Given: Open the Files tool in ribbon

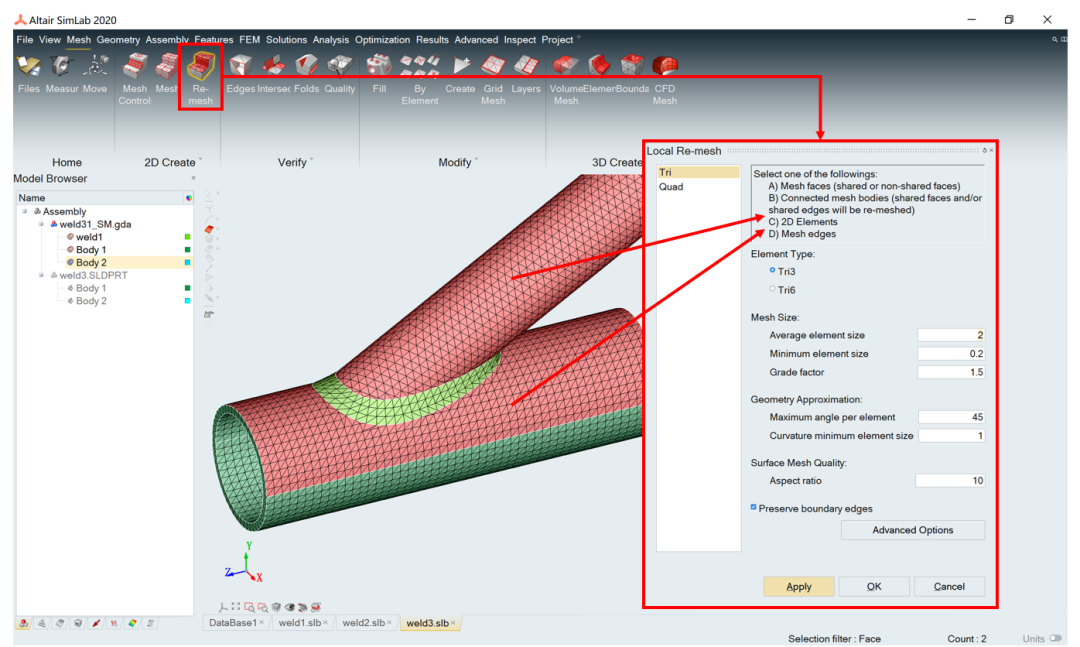Looking at the screenshot, I should [28, 74].
